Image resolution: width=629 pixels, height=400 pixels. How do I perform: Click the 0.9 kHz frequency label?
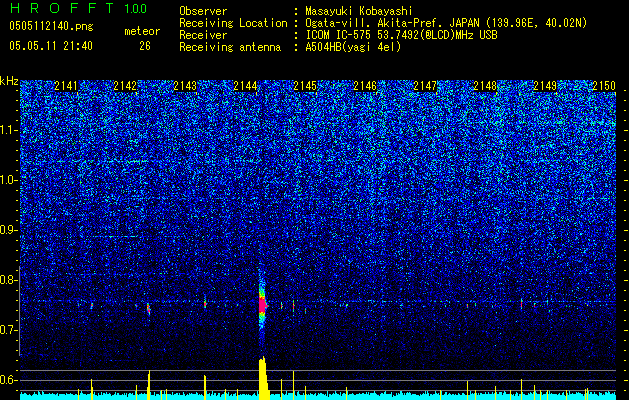(8, 230)
